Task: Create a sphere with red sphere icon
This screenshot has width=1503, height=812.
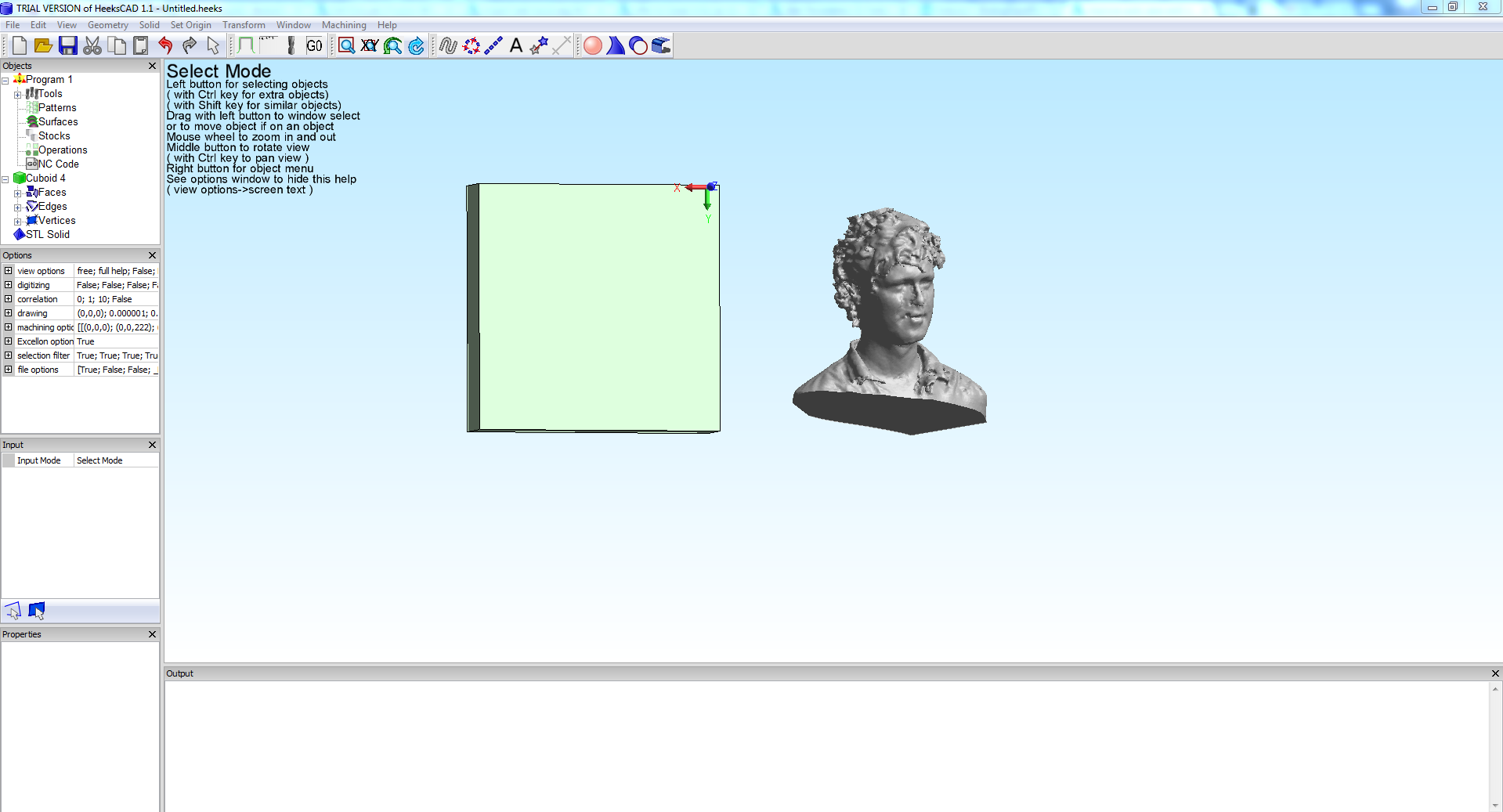Action: 593,46
